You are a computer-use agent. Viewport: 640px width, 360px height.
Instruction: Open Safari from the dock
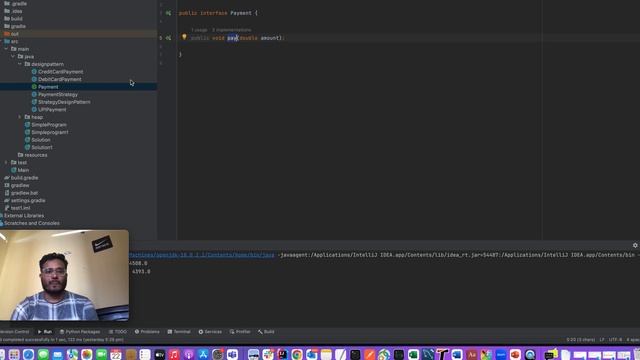29,354
